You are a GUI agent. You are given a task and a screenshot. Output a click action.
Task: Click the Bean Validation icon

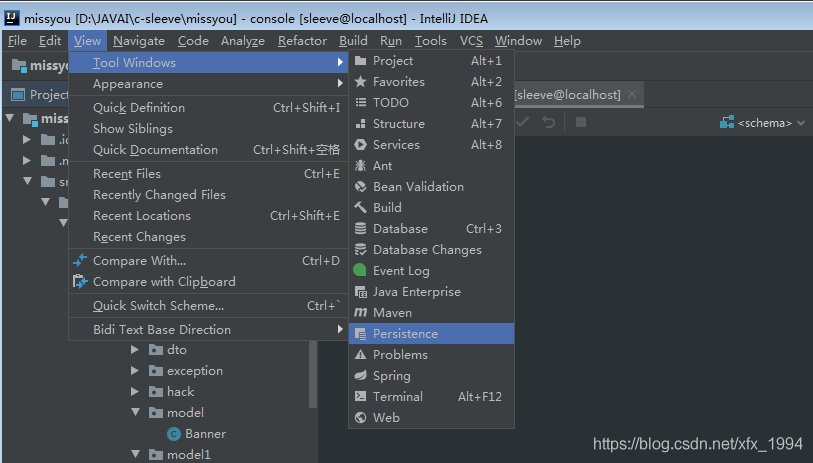(x=360, y=187)
